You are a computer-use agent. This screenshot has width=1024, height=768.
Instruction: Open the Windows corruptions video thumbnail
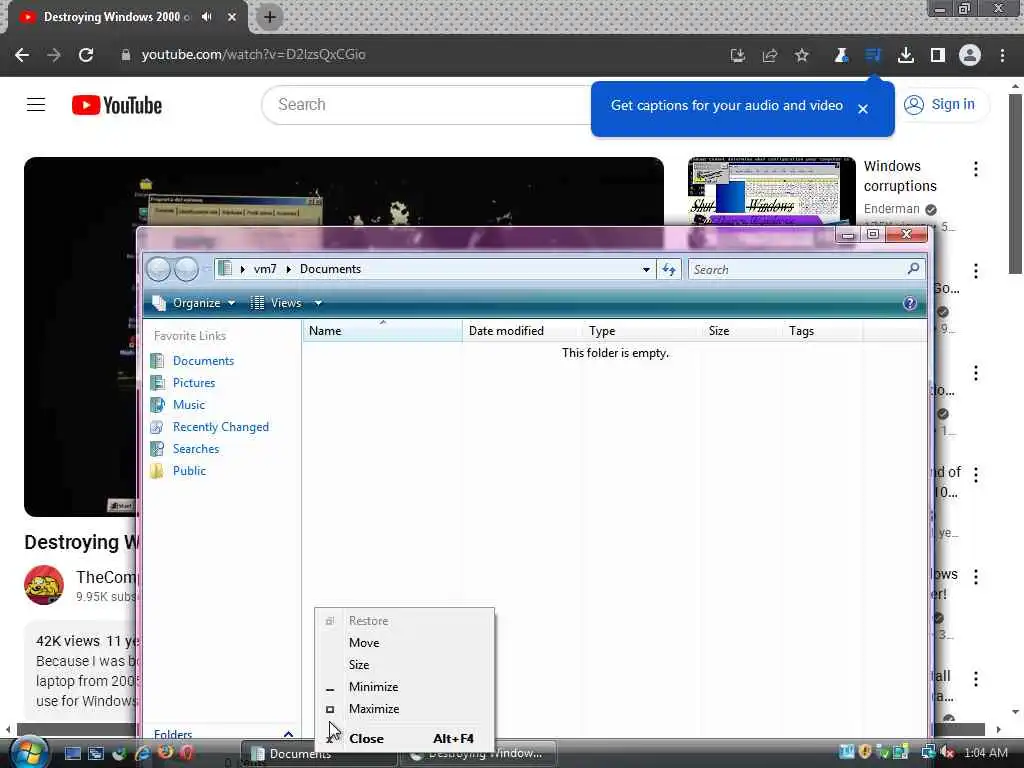[771, 191]
